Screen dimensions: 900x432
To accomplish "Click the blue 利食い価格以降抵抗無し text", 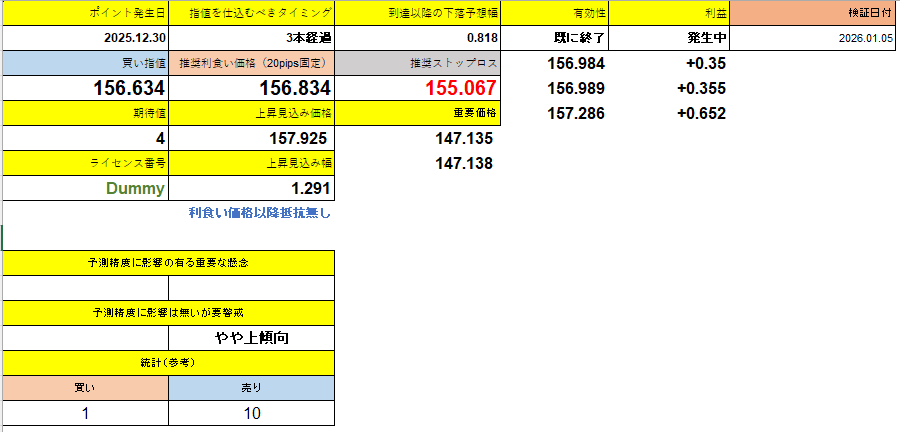I will click(260, 213).
